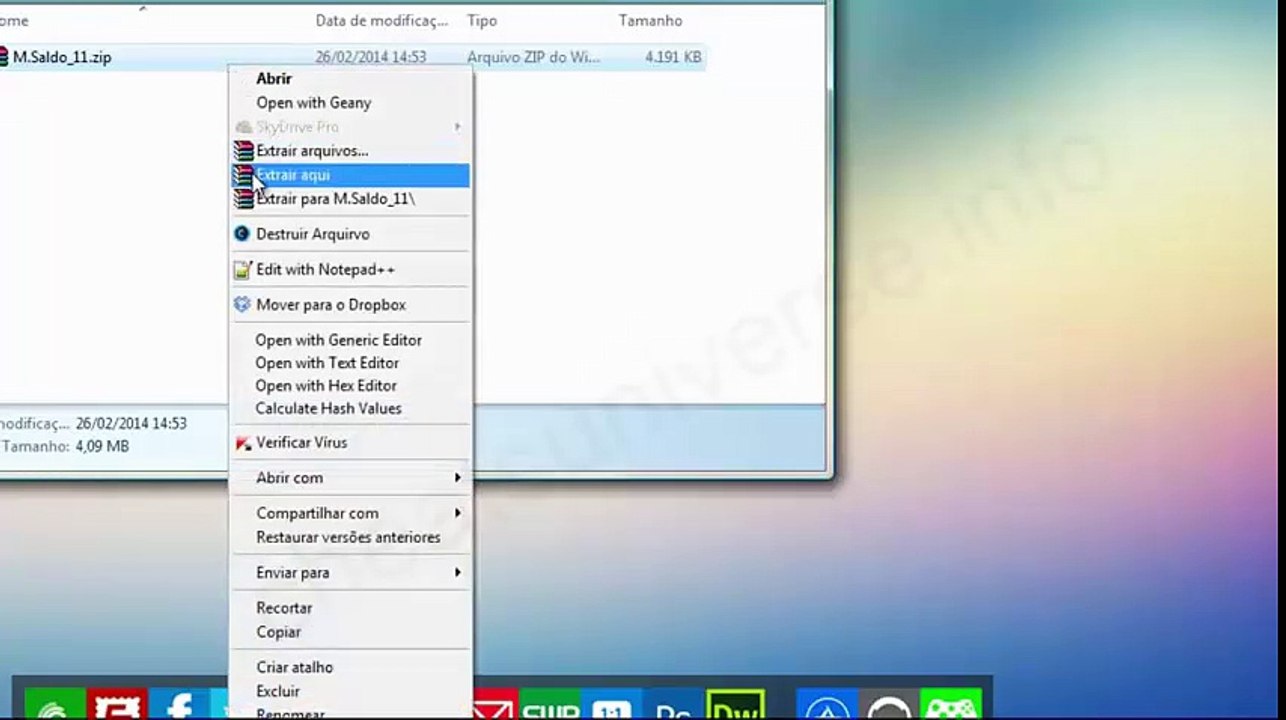Expand the Compartilhar com submenu
This screenshot has height=720, width=1286.
(x=350, y=513)
